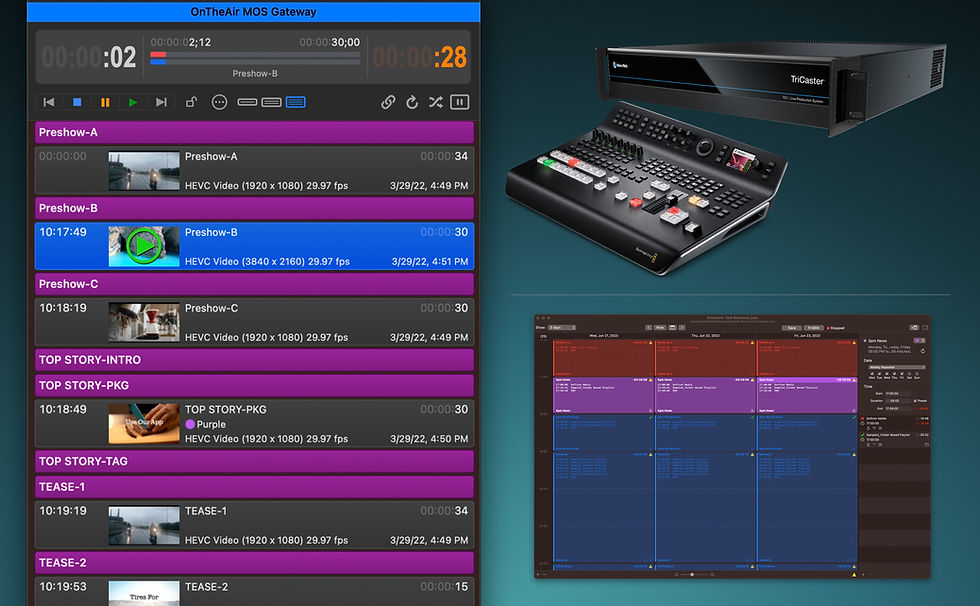Click the Preshow-C coffee thumbnail
The image size is (980, 606).
[144, 322]
